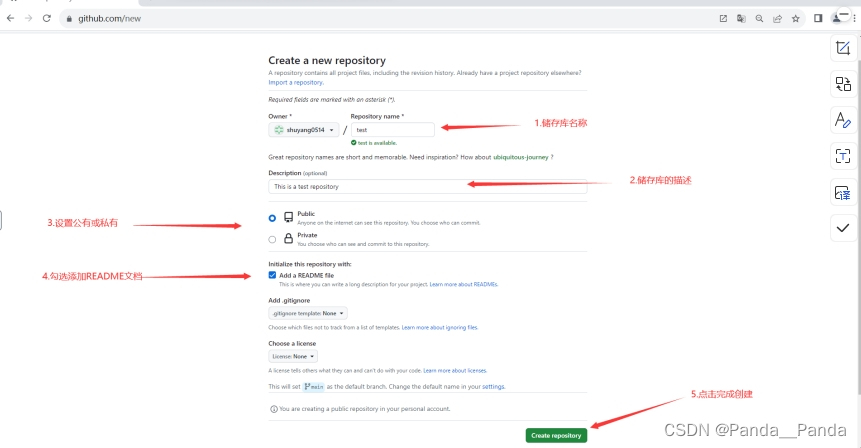This screenshot has height=448, width=861.
Task: Click the translate icon in right sidebar
Action: (x=843, y=193)
